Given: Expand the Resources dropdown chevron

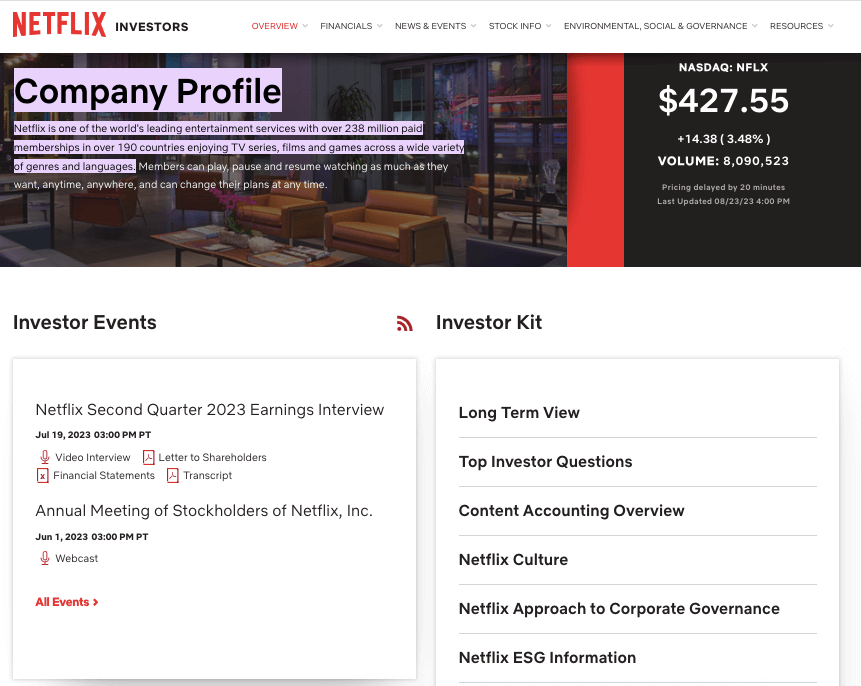Looking at the screenshot, I should click(x=830, y=26).
